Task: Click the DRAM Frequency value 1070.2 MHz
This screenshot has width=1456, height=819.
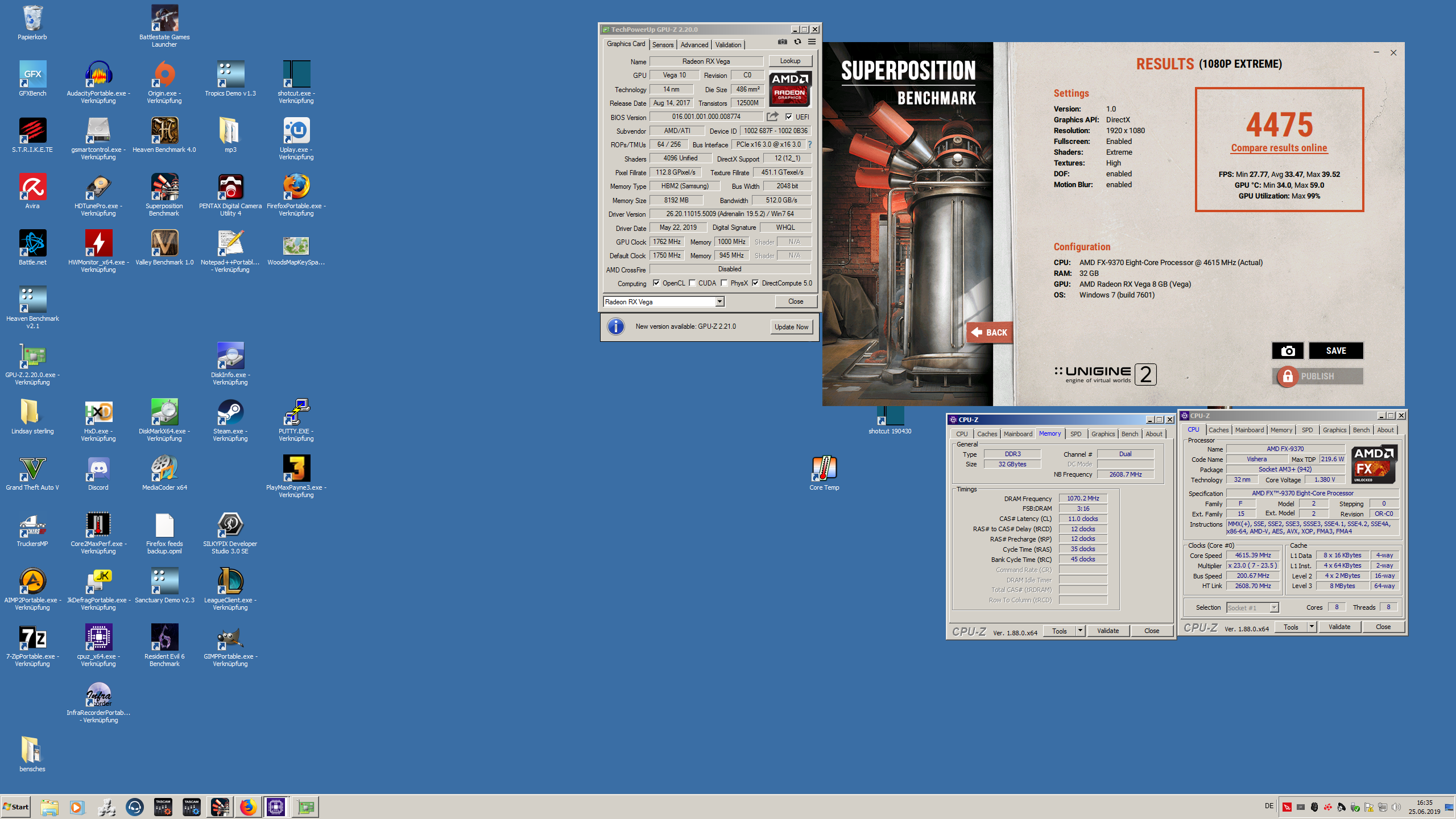Action: (1083, 498)
